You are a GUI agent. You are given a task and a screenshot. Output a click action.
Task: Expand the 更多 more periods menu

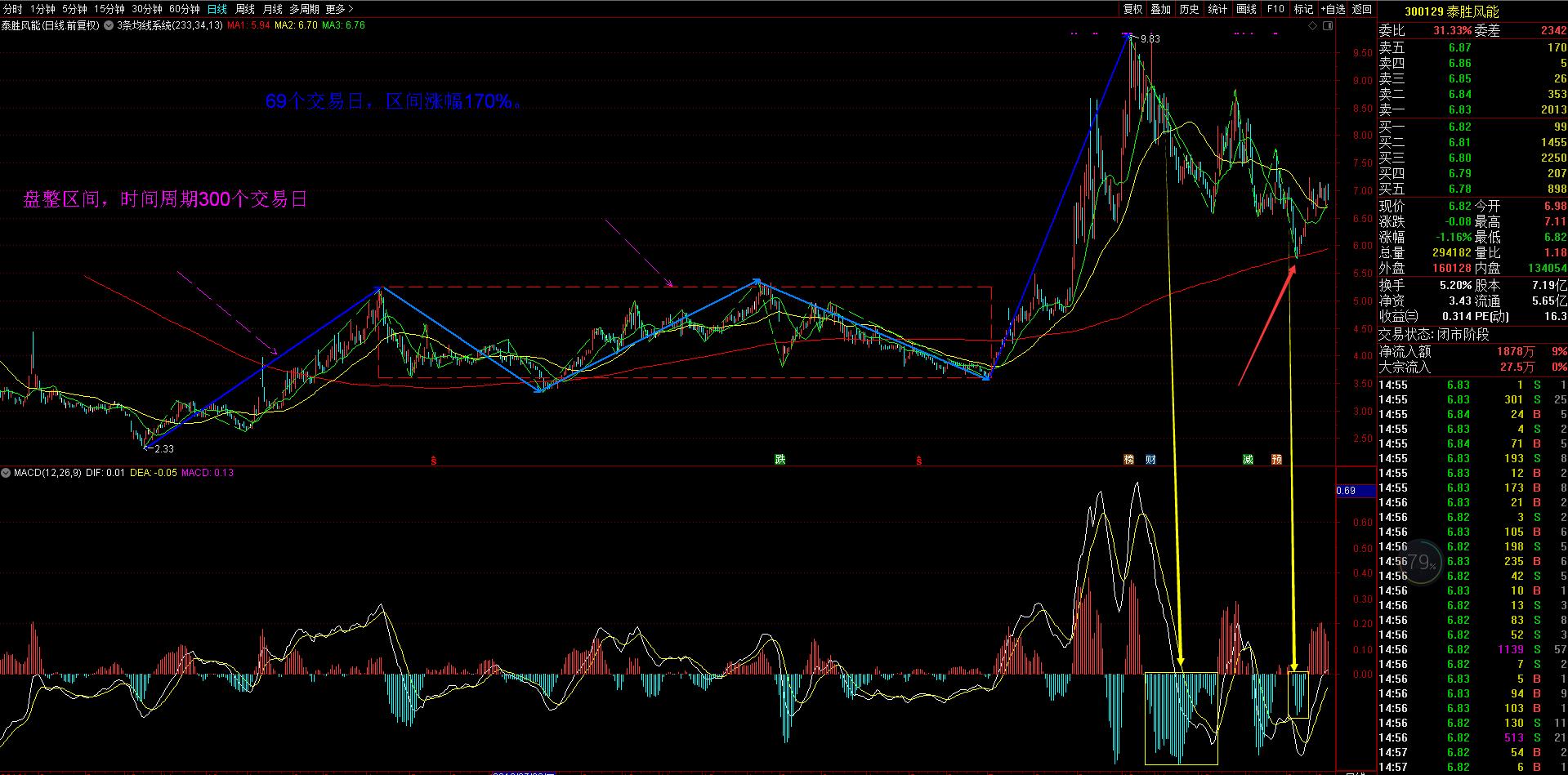339,9
